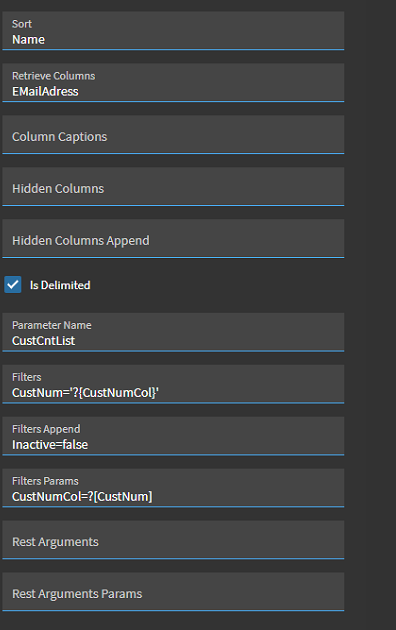Image resolution: width=396 pixels, height=630 pixels.
Task: Click the Is Delimited label text
Action: pyautogui.click(x=60, y=285)
